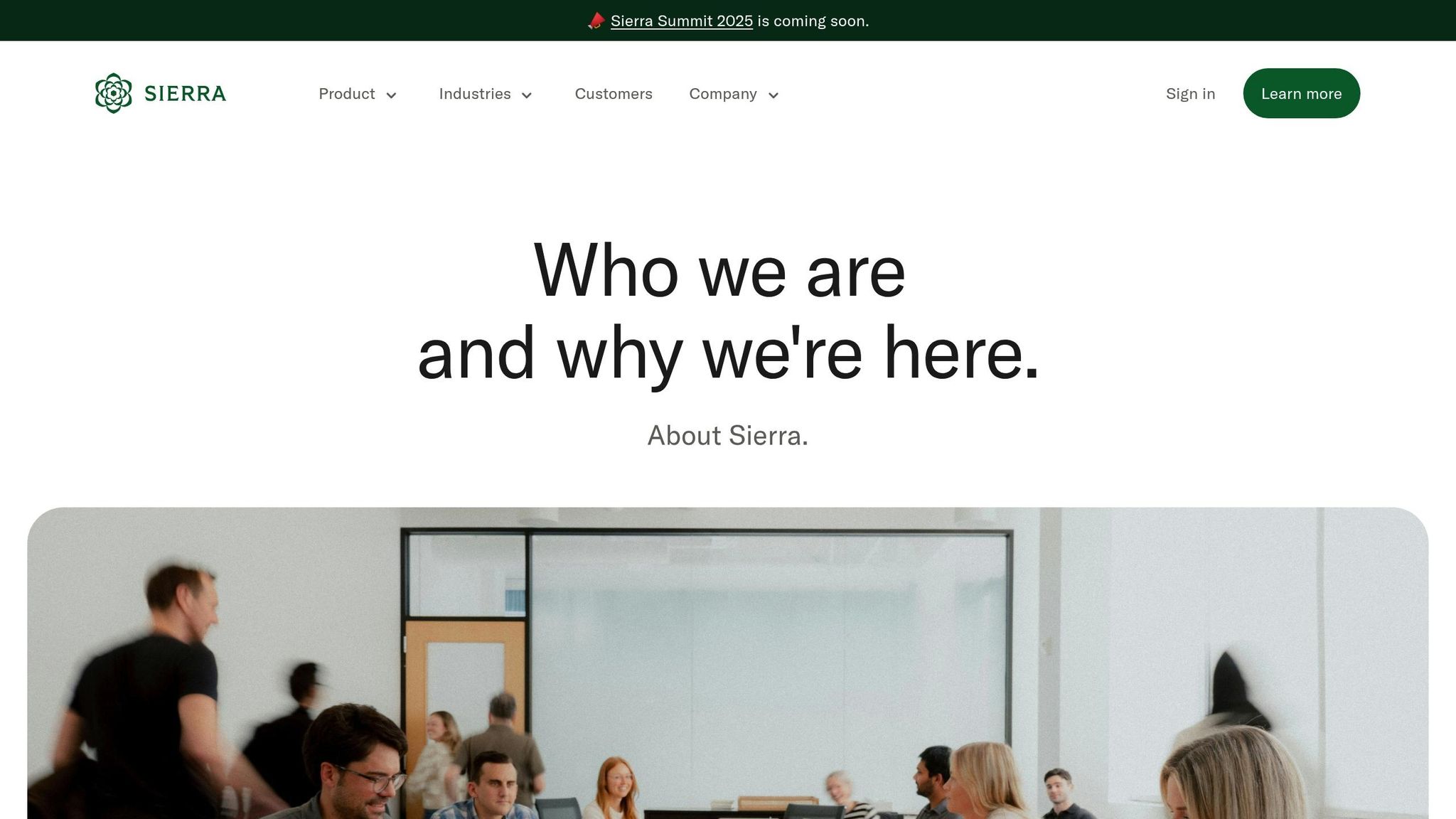
Task: Expand the chevron beside Product
Action: (391, 95)
